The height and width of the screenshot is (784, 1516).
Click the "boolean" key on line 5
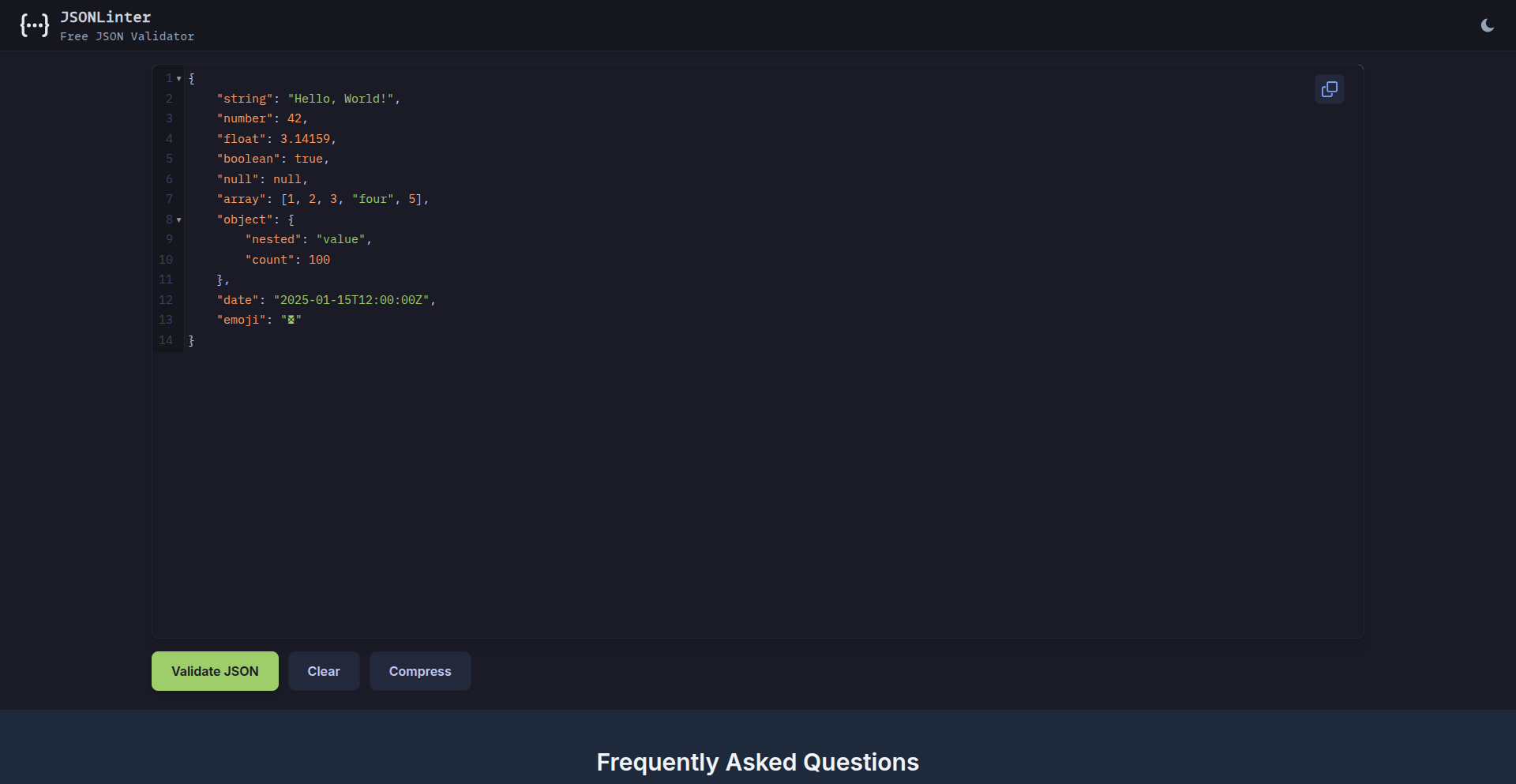(x=249, y=159)
